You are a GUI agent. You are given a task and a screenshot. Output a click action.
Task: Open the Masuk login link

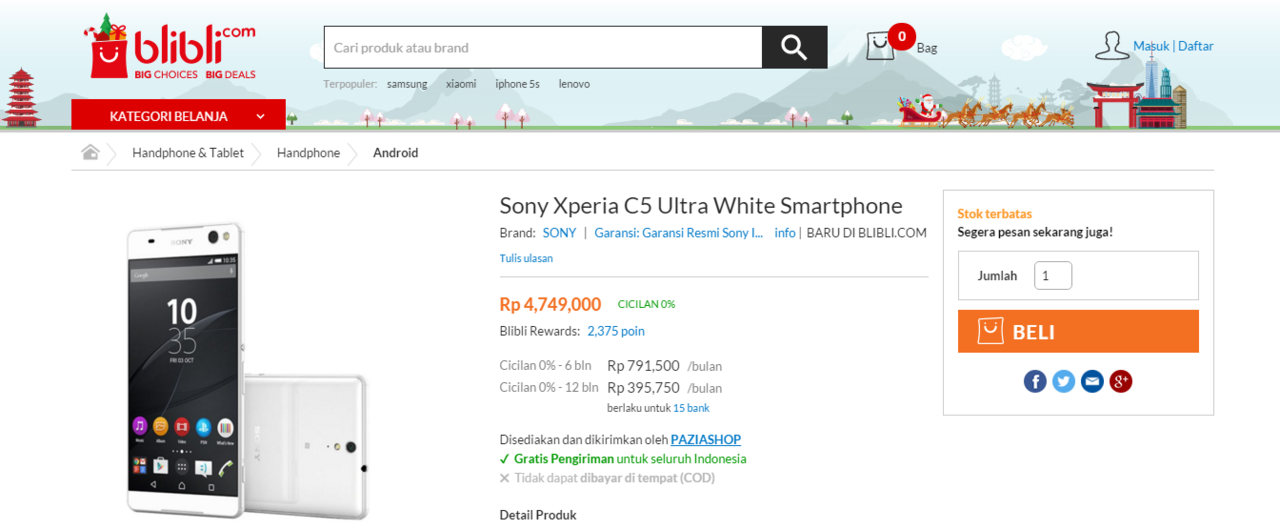1151,46
